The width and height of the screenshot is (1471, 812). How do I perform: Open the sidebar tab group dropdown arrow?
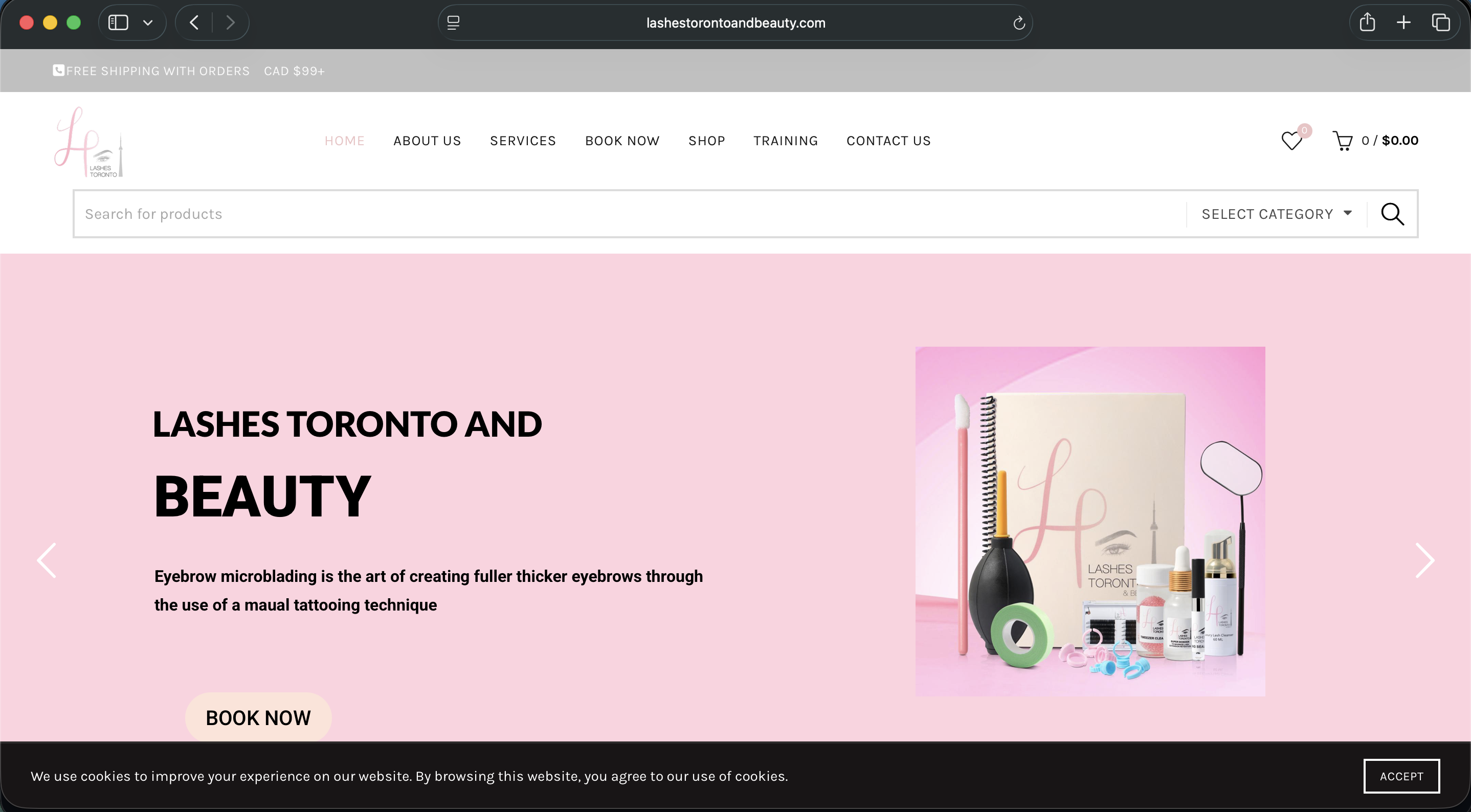(148, 23)
